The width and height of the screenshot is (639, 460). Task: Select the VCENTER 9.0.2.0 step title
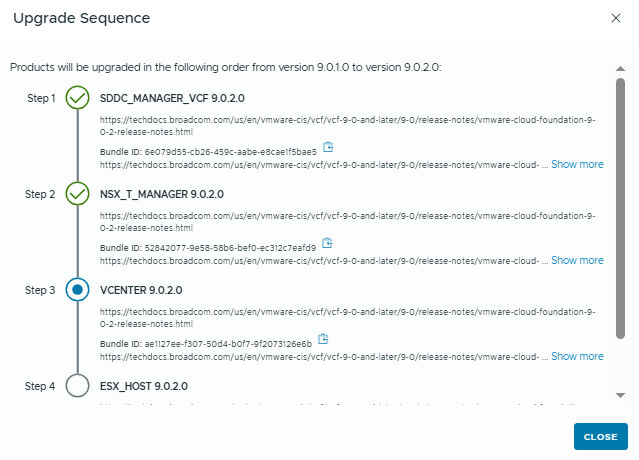click(141, 290)
